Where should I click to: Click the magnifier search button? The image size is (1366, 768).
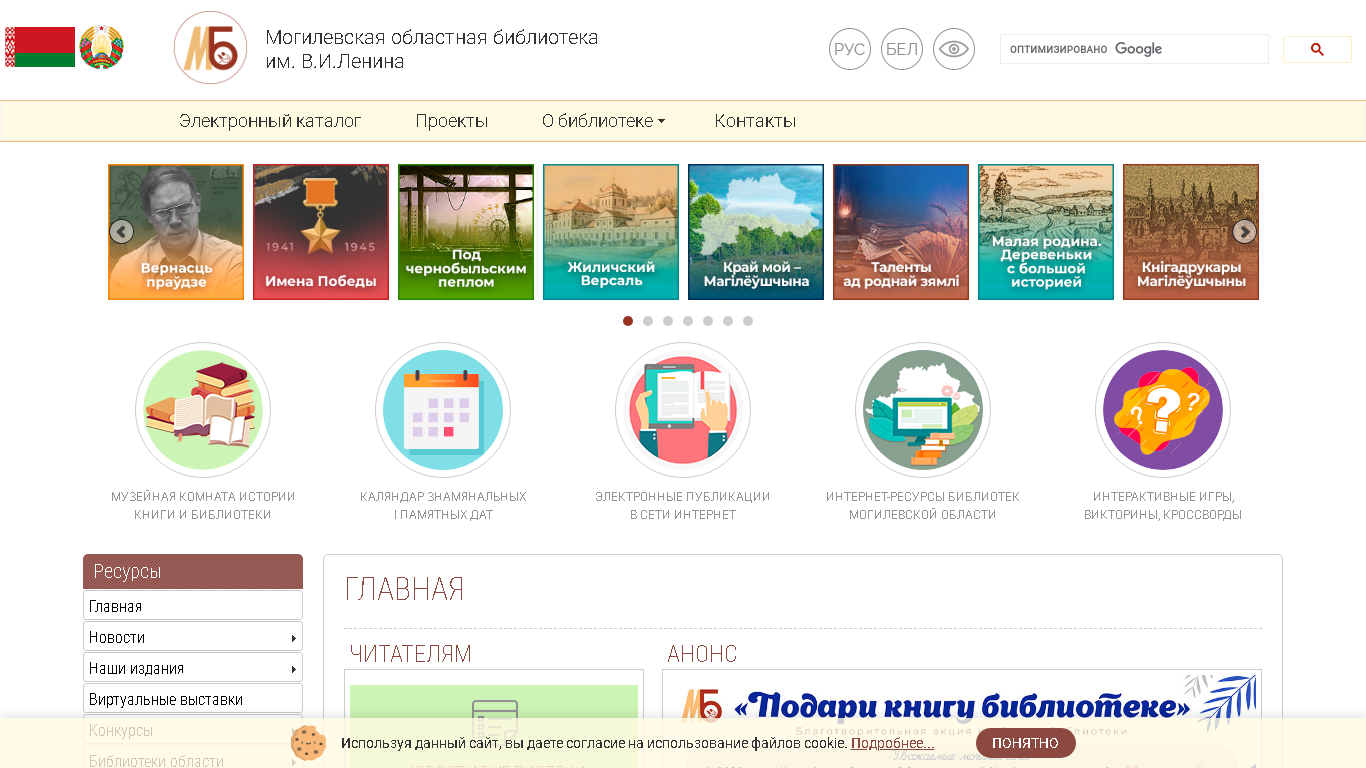1317,49
